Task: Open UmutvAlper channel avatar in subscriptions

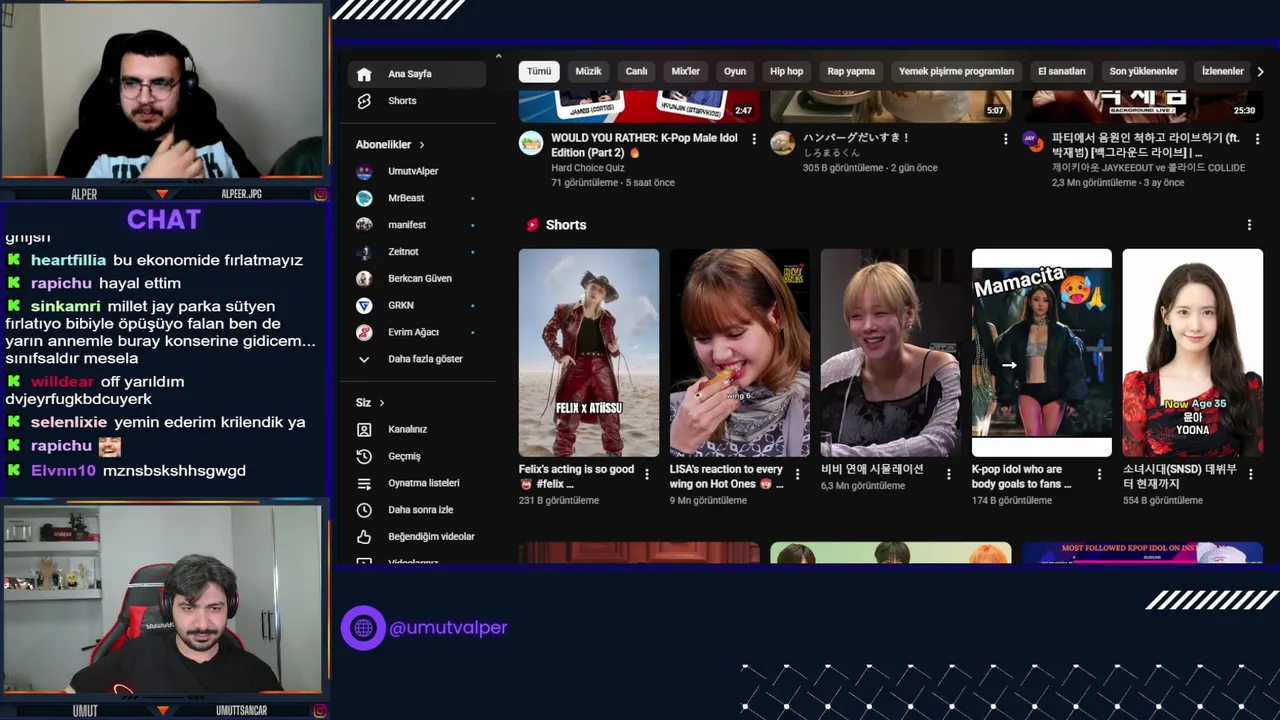Action: [364, 171]
